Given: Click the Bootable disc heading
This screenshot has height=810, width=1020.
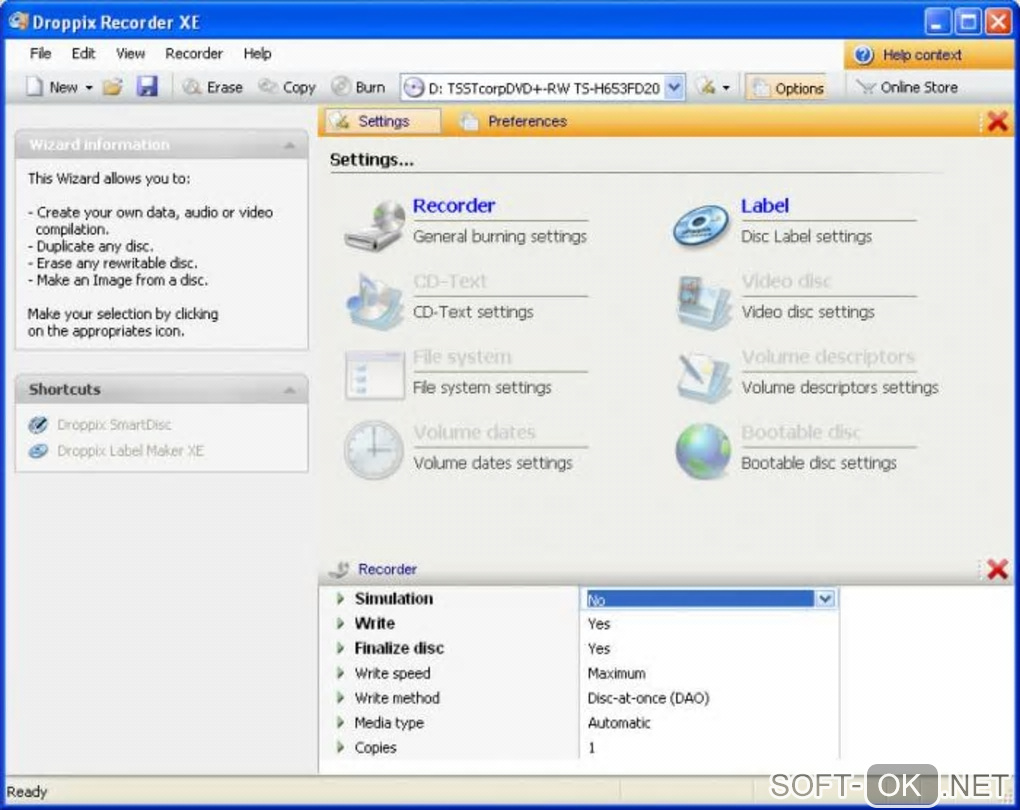Looking at the screenshot, I should [x=801, y=432].
